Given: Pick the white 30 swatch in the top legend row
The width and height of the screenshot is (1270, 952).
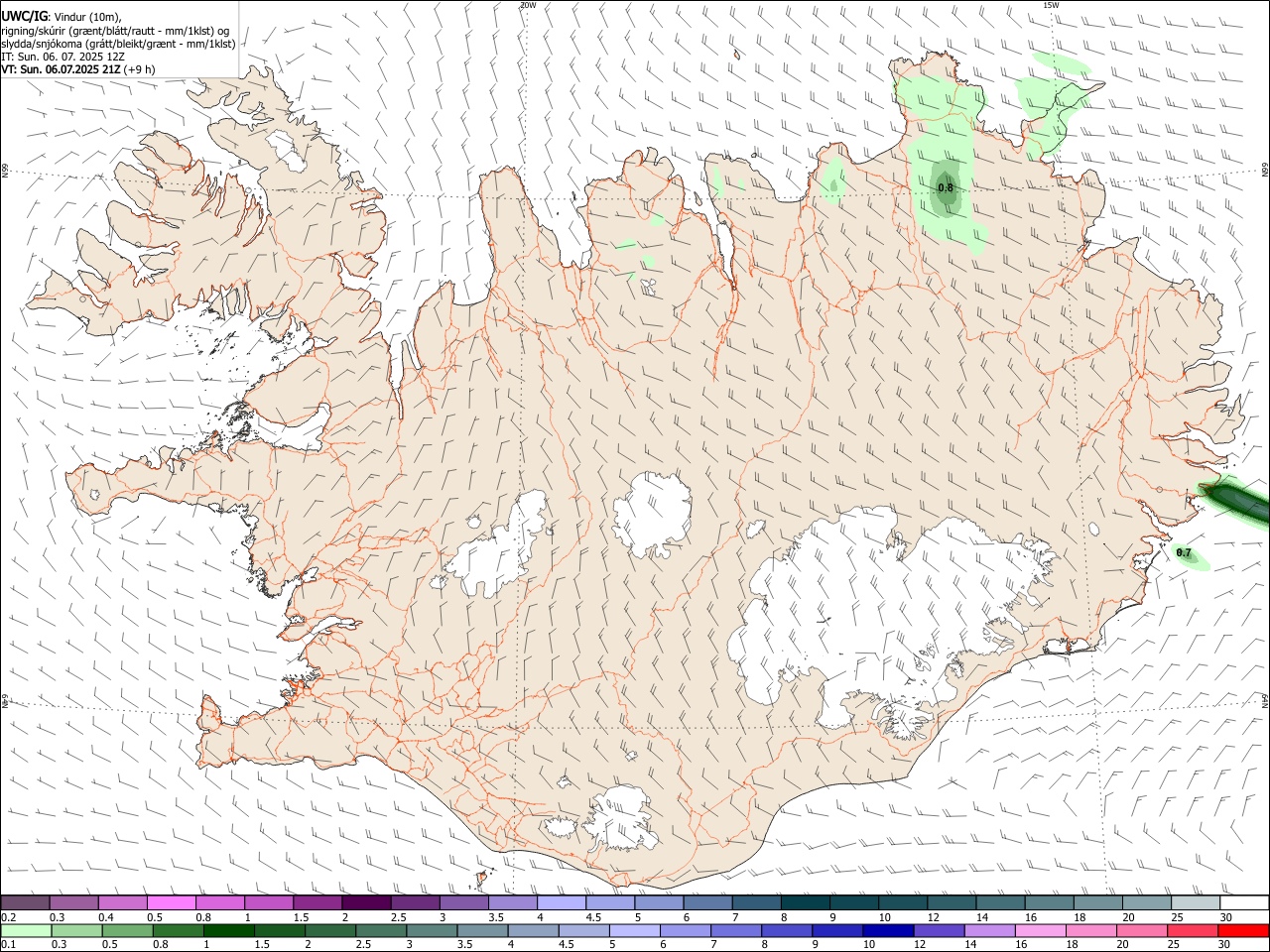Looking at the screenshot, I should pos(1244,902).
